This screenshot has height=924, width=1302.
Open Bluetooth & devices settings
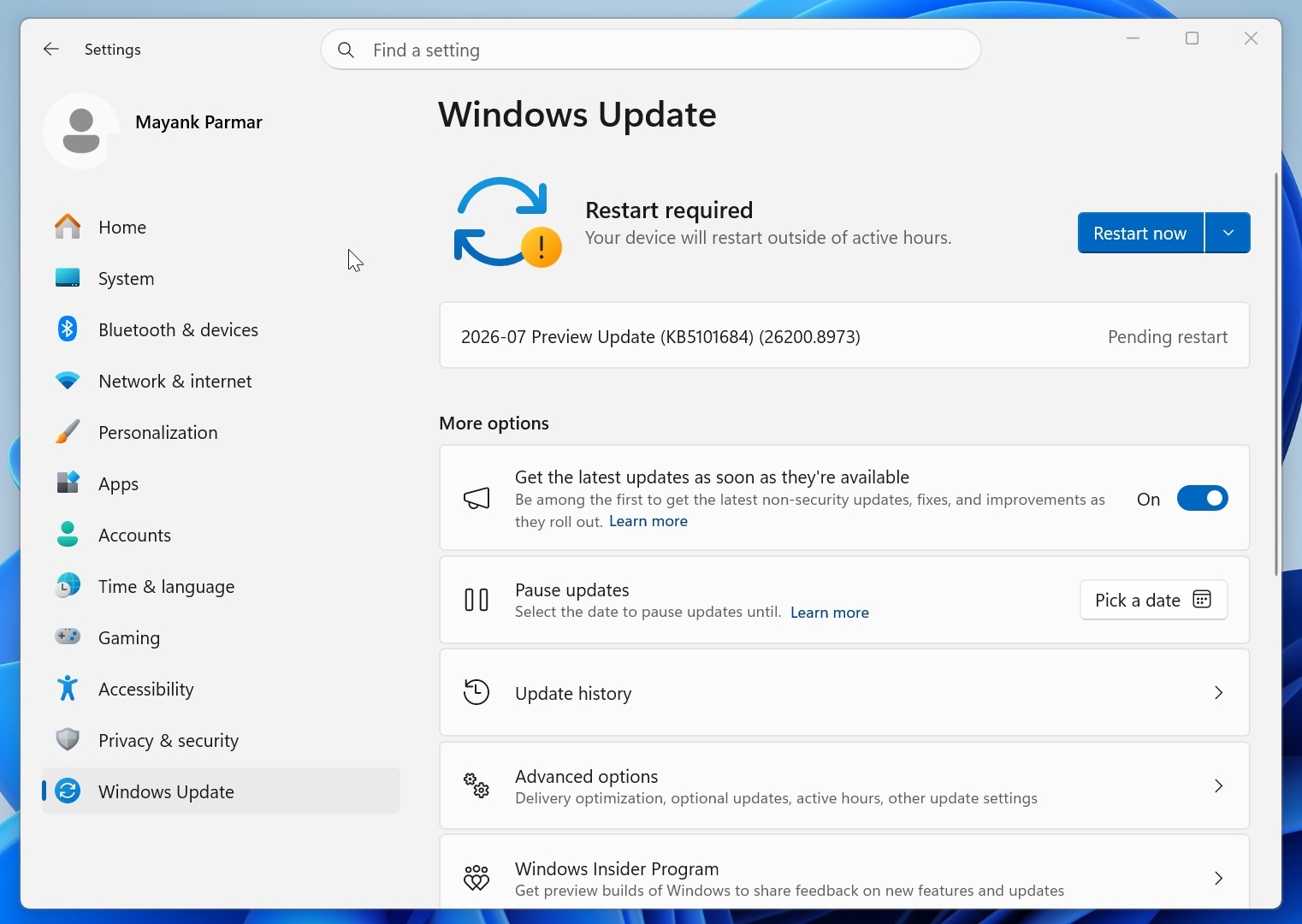tap(221, 329)
